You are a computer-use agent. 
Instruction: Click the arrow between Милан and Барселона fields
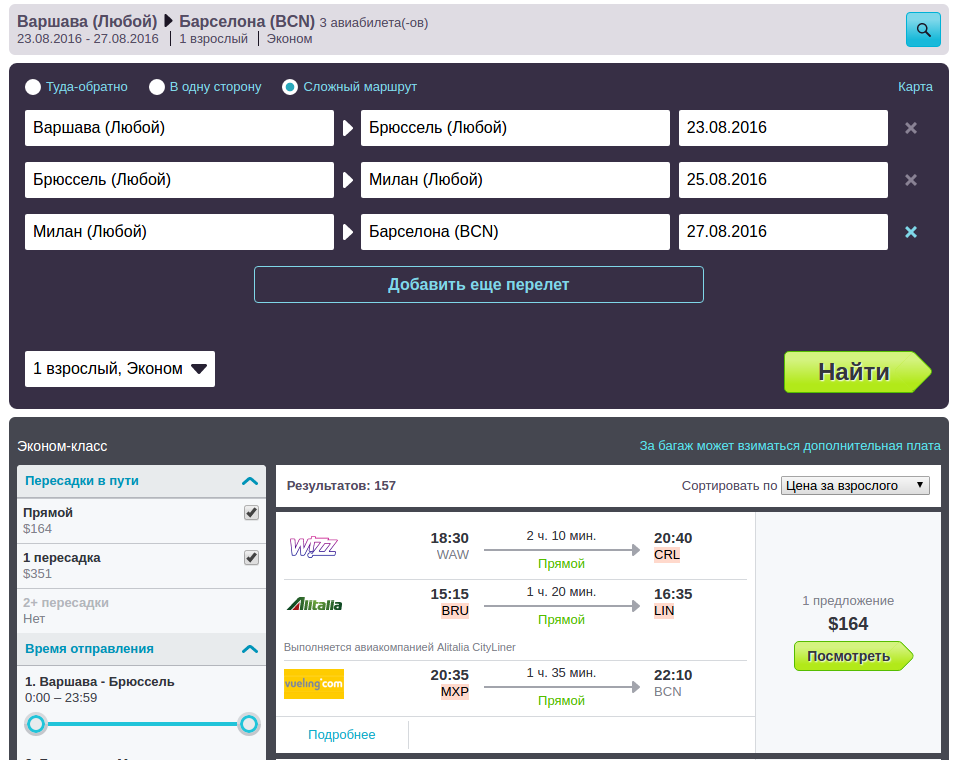coord(347,232)
